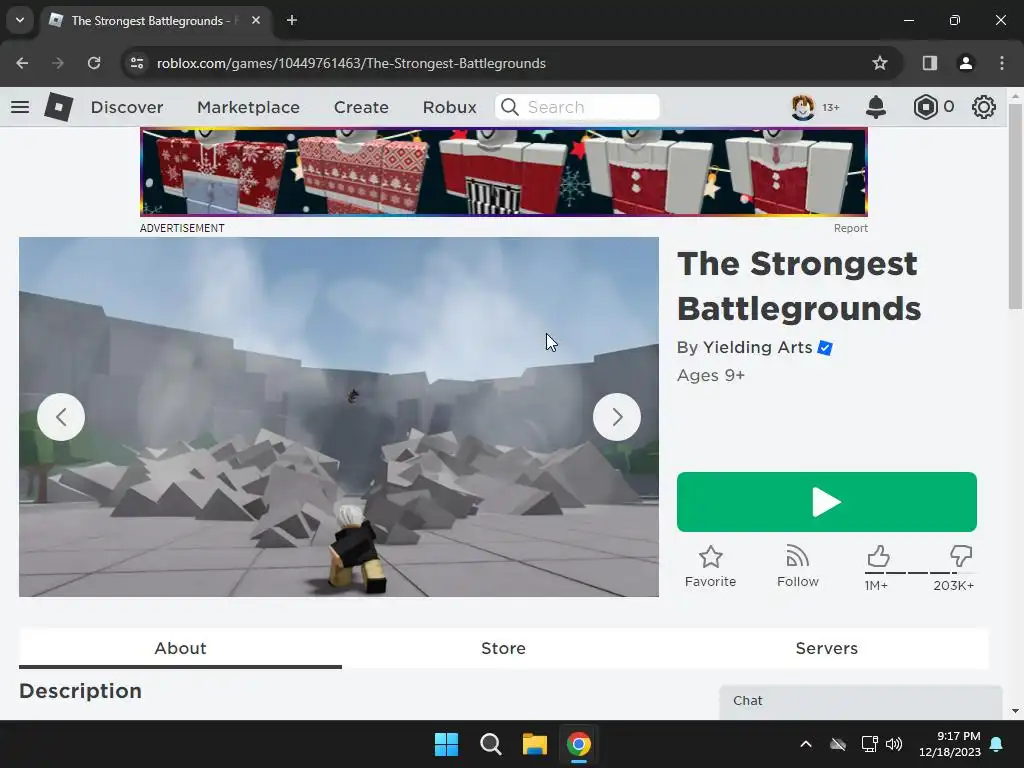The height and width of the screenshot is (768, 1024).
Task: Open the Marketplace page
Action: pyautogui.click(x=248, y=107)
